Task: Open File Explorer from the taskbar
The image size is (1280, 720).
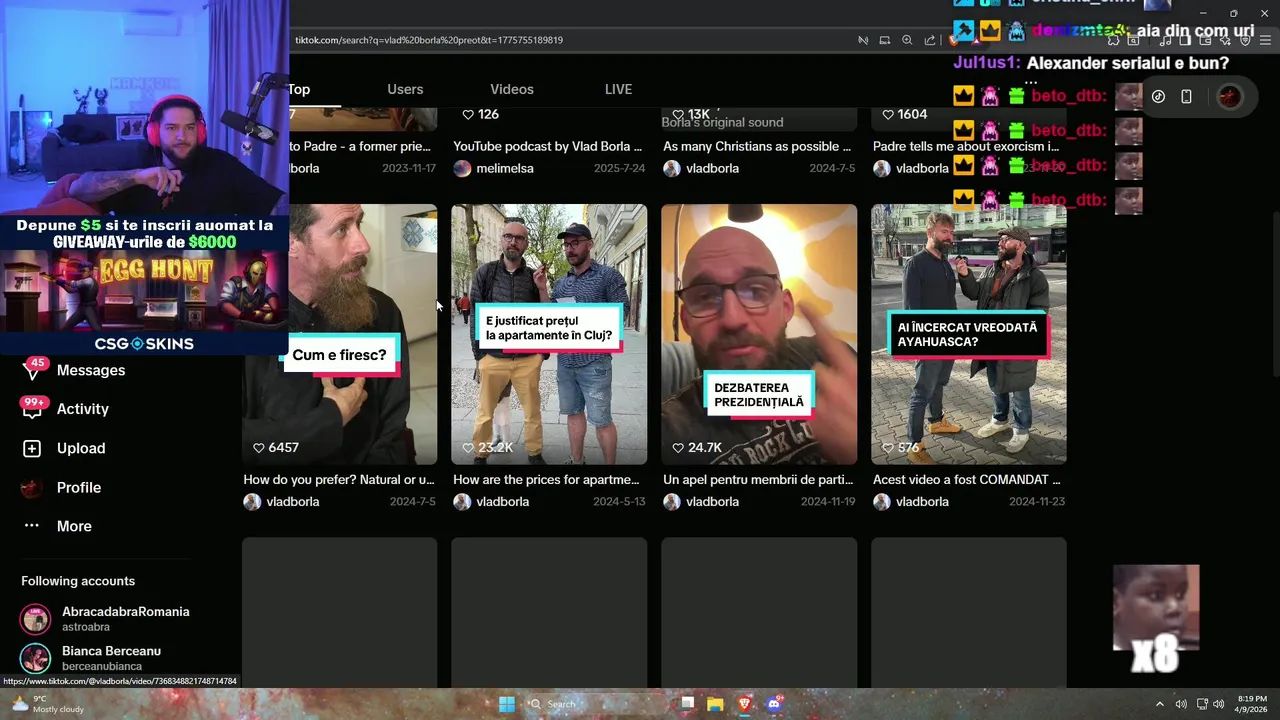Action: 715,704
